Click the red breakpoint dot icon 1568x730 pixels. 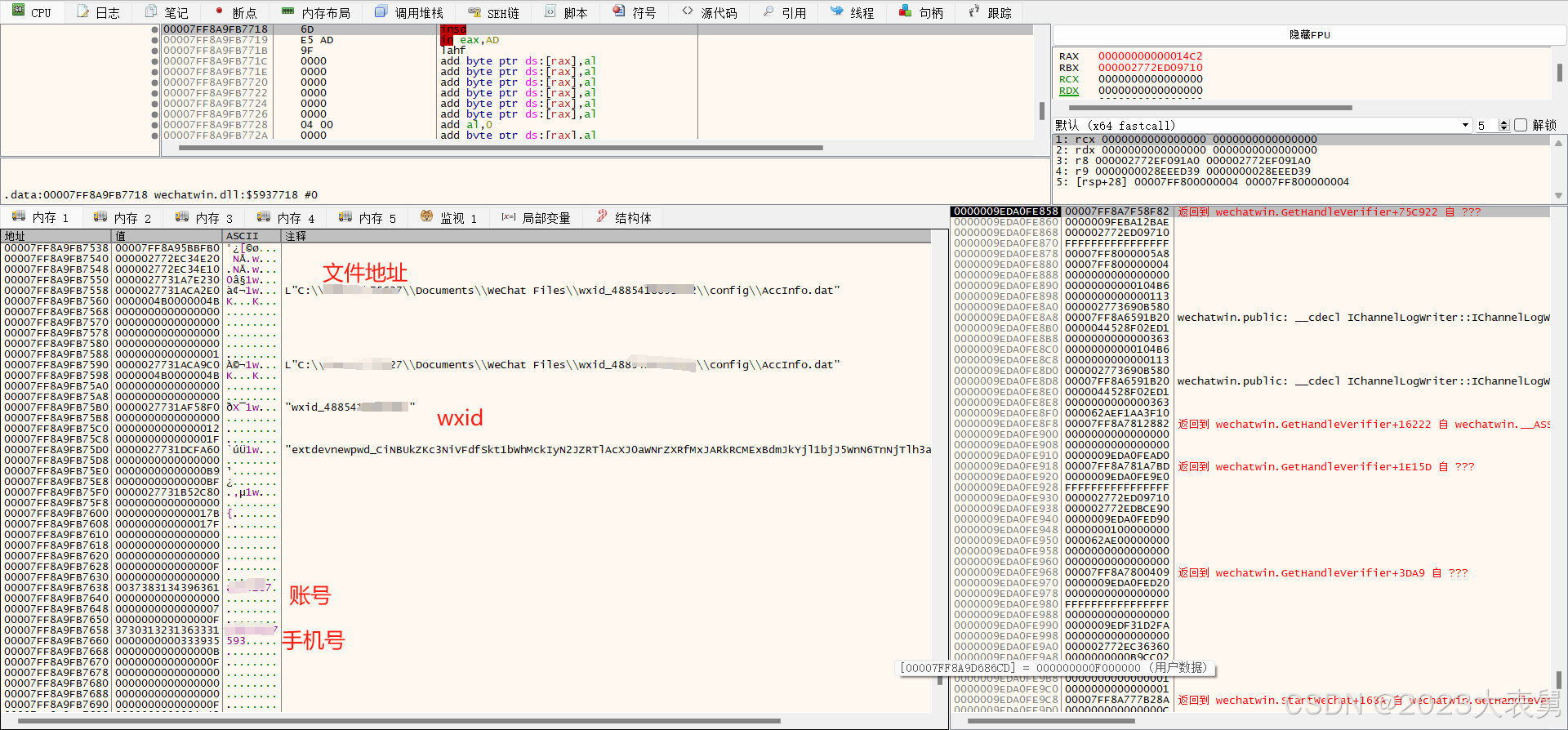pos(219,11)
